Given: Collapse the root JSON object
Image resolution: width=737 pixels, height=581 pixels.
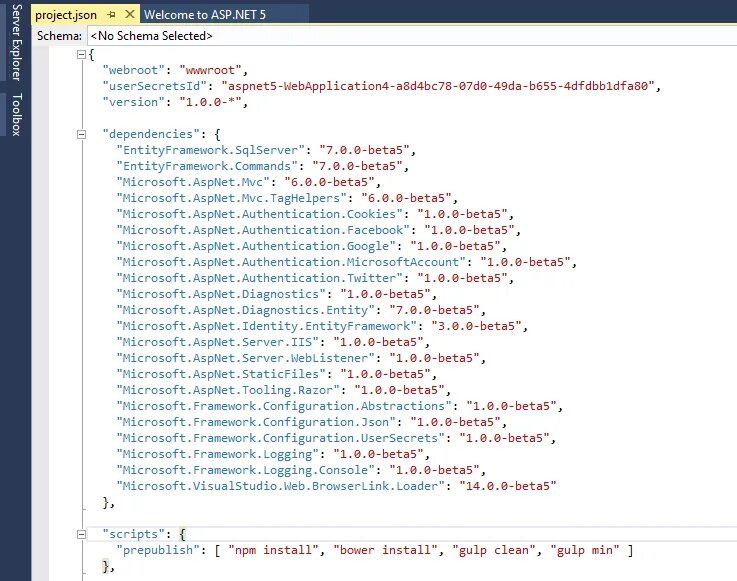Looking at the screenshot, I should click(81, 55).
